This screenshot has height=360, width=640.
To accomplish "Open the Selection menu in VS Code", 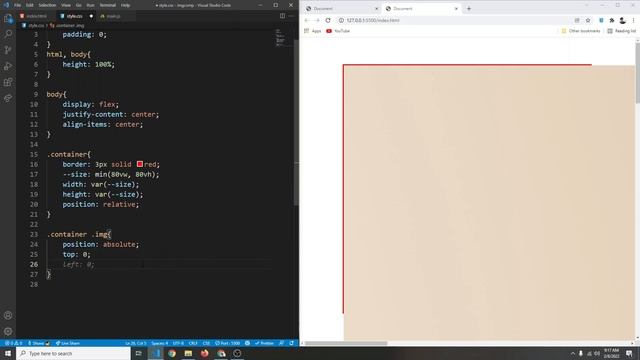I will (47, 5).
